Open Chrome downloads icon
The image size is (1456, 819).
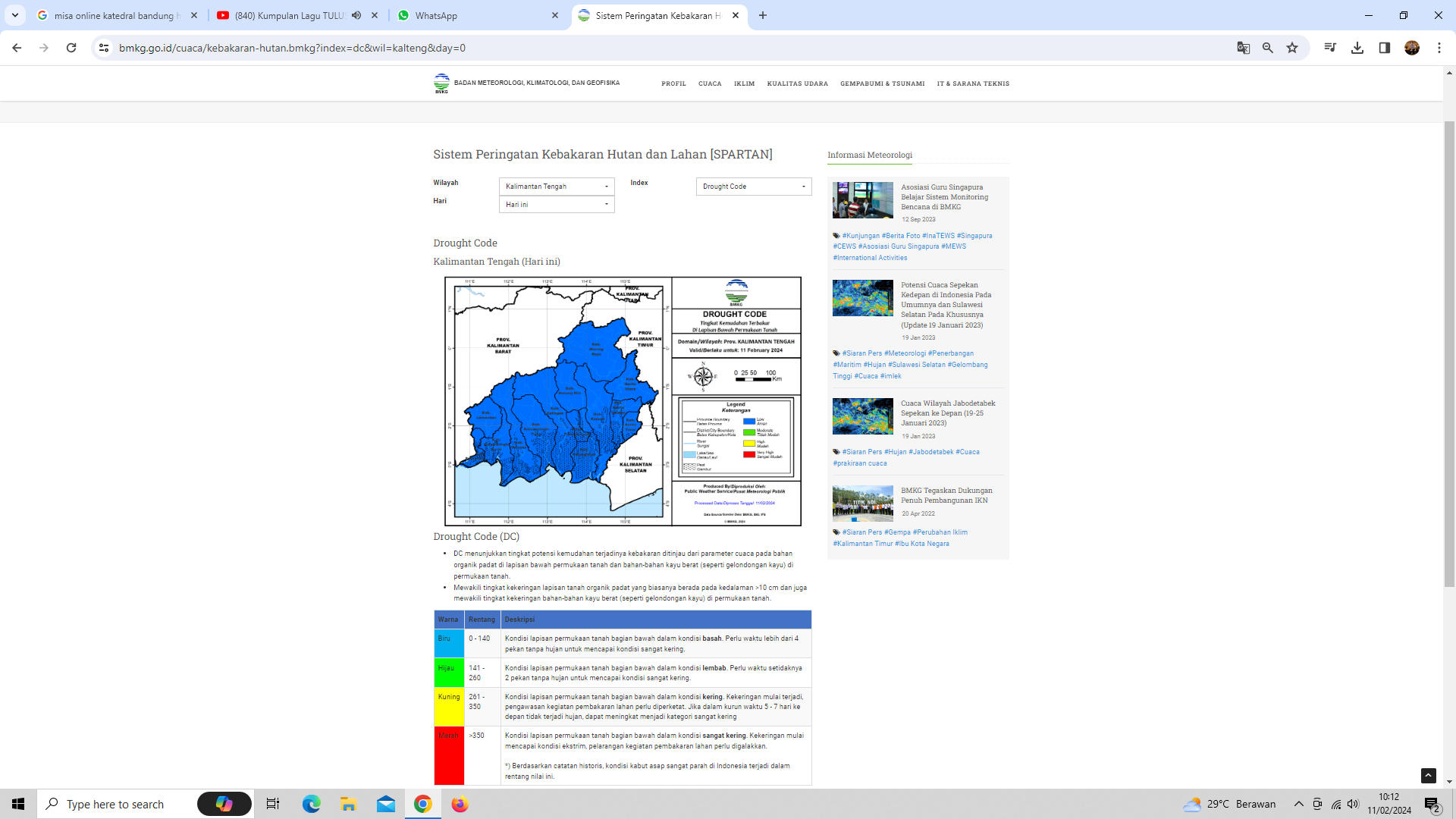click(1357, 48)
